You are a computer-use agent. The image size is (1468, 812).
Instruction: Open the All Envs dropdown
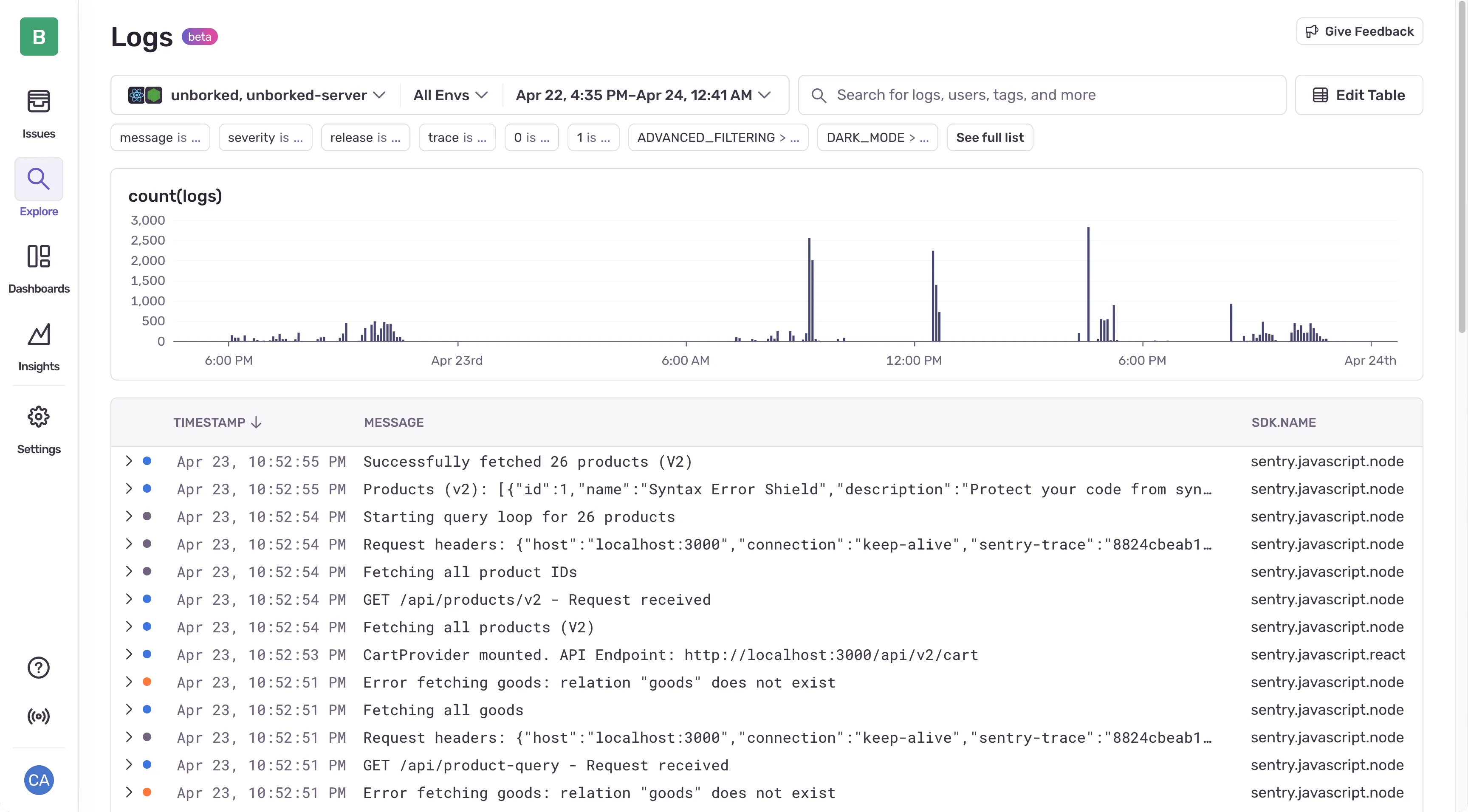(x=450, y=95)
